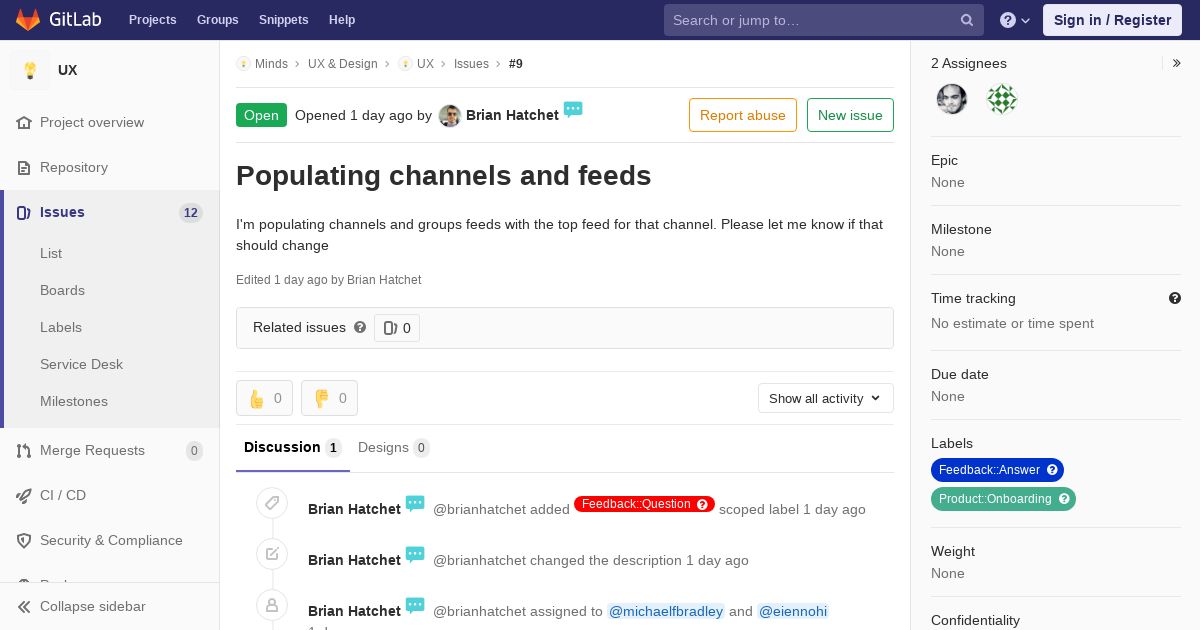Image resolution: width=1200 pixels, height=630 pixels.
Task: Click the Security & Compliance shield icon
Action: pos(24,540)
